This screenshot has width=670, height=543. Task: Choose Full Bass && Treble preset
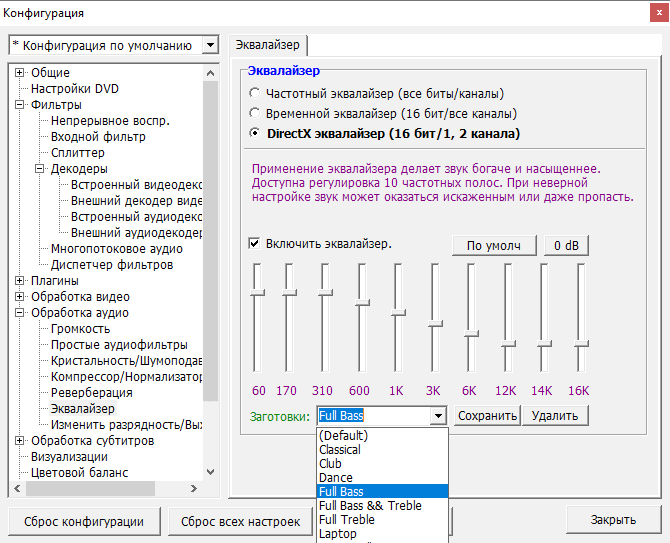382,505
